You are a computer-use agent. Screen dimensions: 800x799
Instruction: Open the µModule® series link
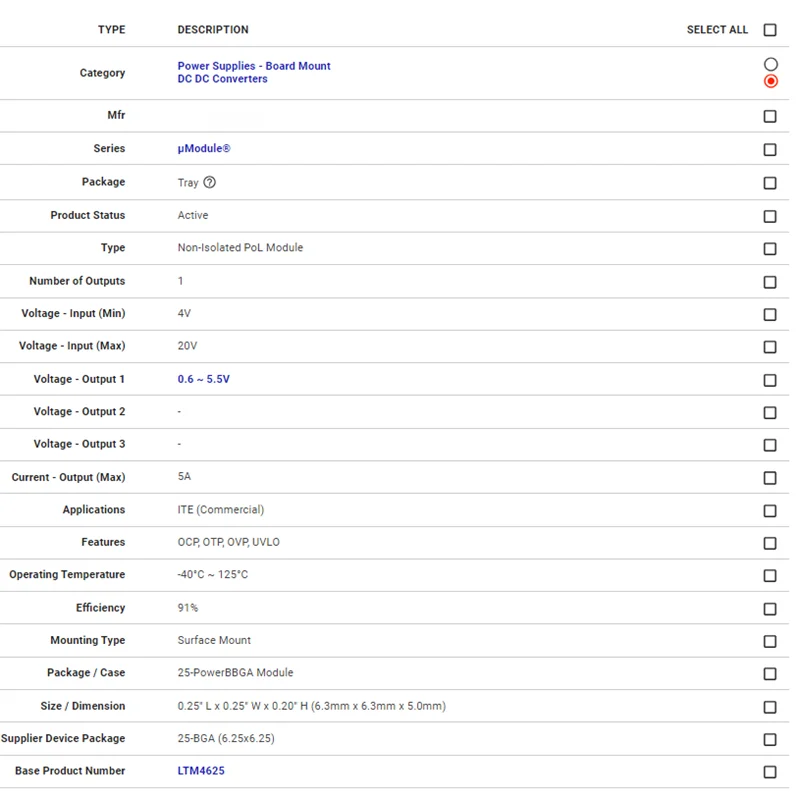[x=204, y=149]
